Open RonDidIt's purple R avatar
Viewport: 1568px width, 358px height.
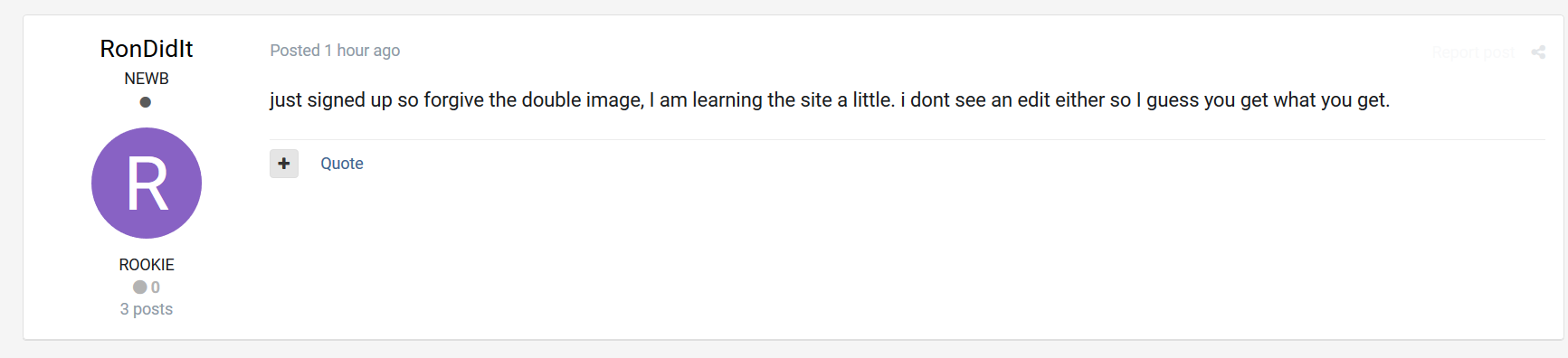click(x=147, y=184)
